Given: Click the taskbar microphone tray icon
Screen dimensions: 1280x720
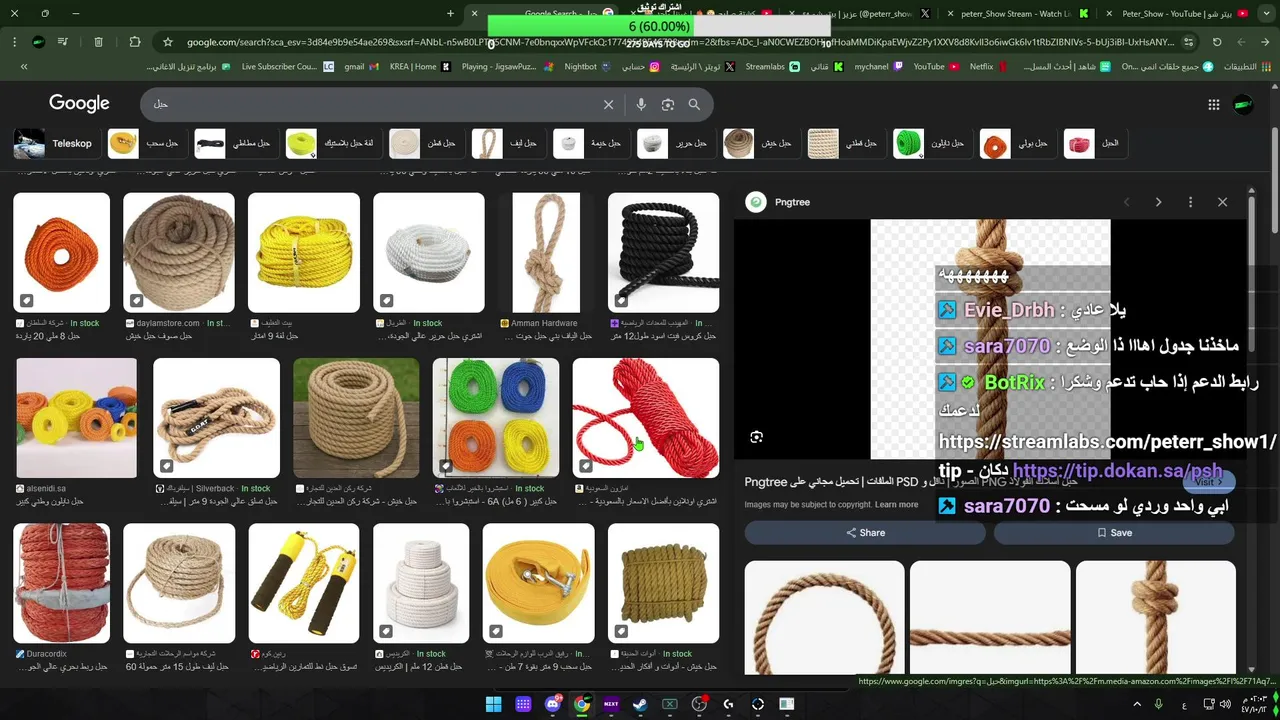Looking at the screenshot, I should coord(1159,704).
